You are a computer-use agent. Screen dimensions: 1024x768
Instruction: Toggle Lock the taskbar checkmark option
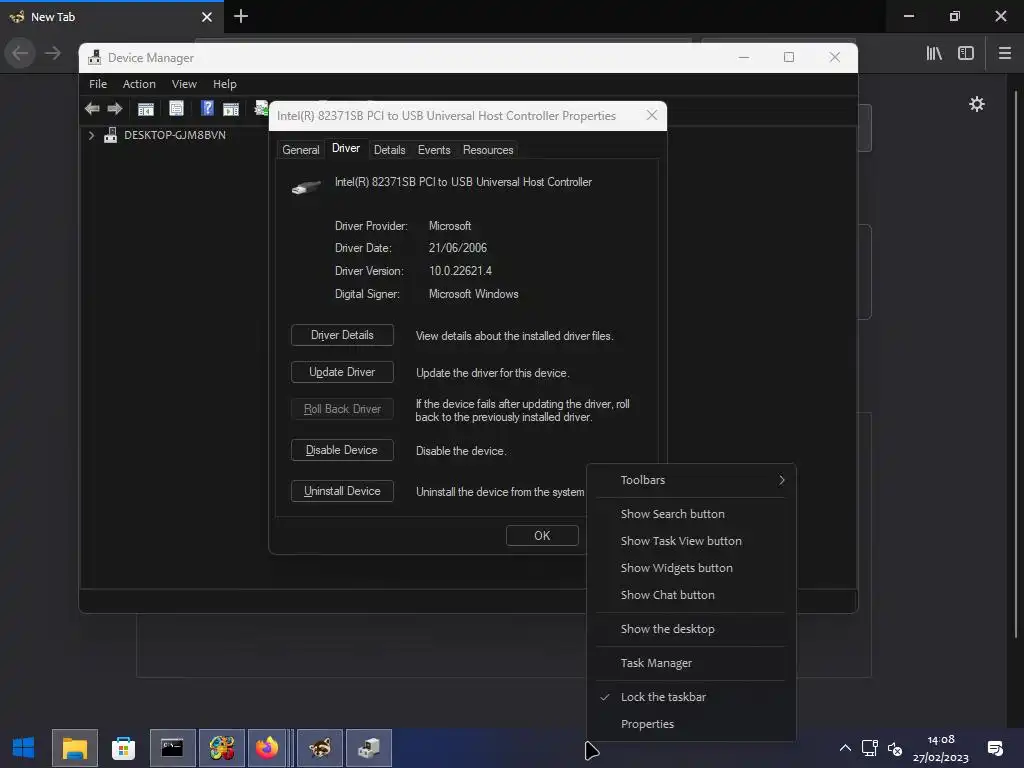click(692, 697)
